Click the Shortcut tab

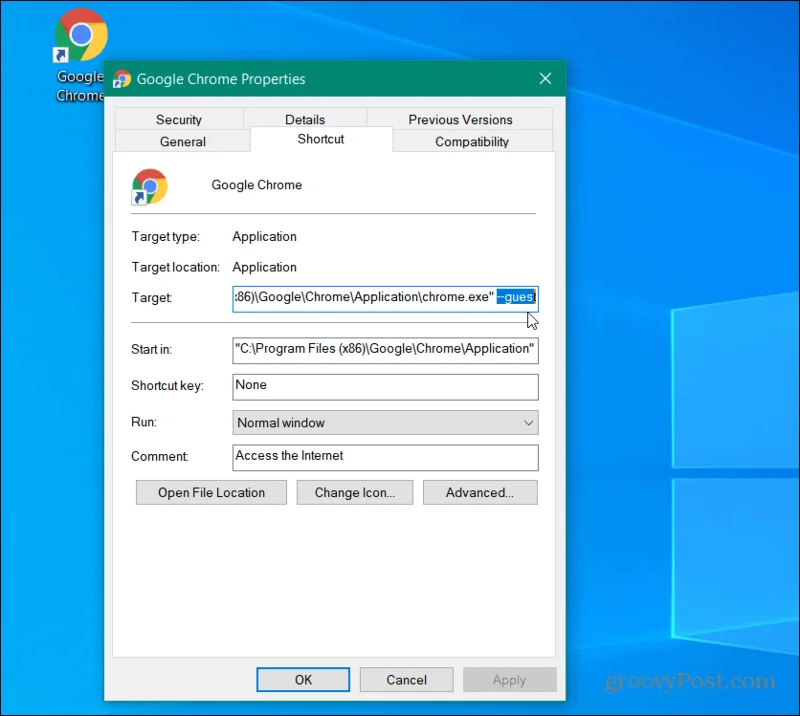(x=321, y=139)
